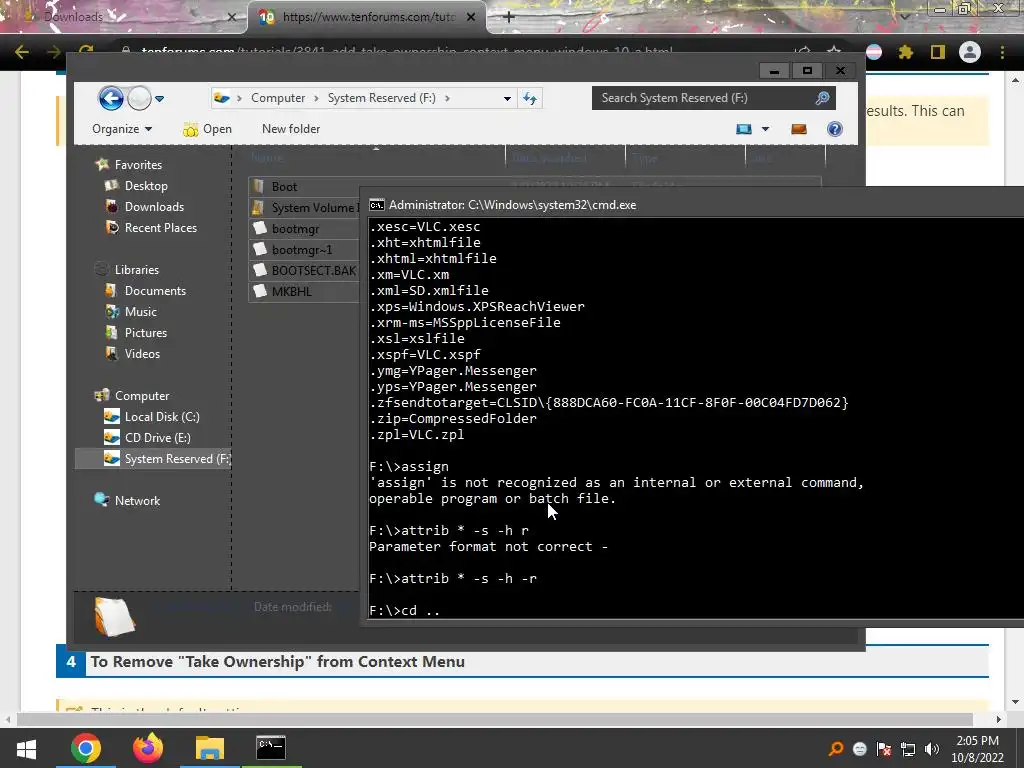Viewport: 1024px width, 768px height.
Task: Click the File Explorer taskbar icon
Action: (209, 748)
